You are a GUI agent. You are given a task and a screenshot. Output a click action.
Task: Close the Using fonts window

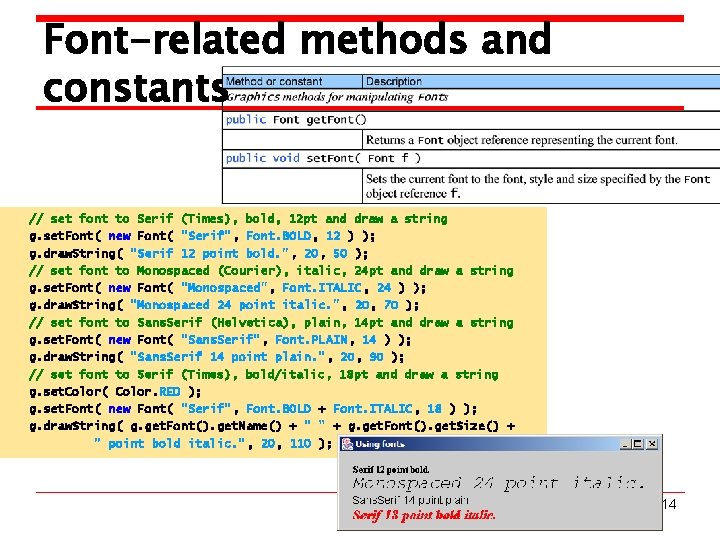(652, 444)
